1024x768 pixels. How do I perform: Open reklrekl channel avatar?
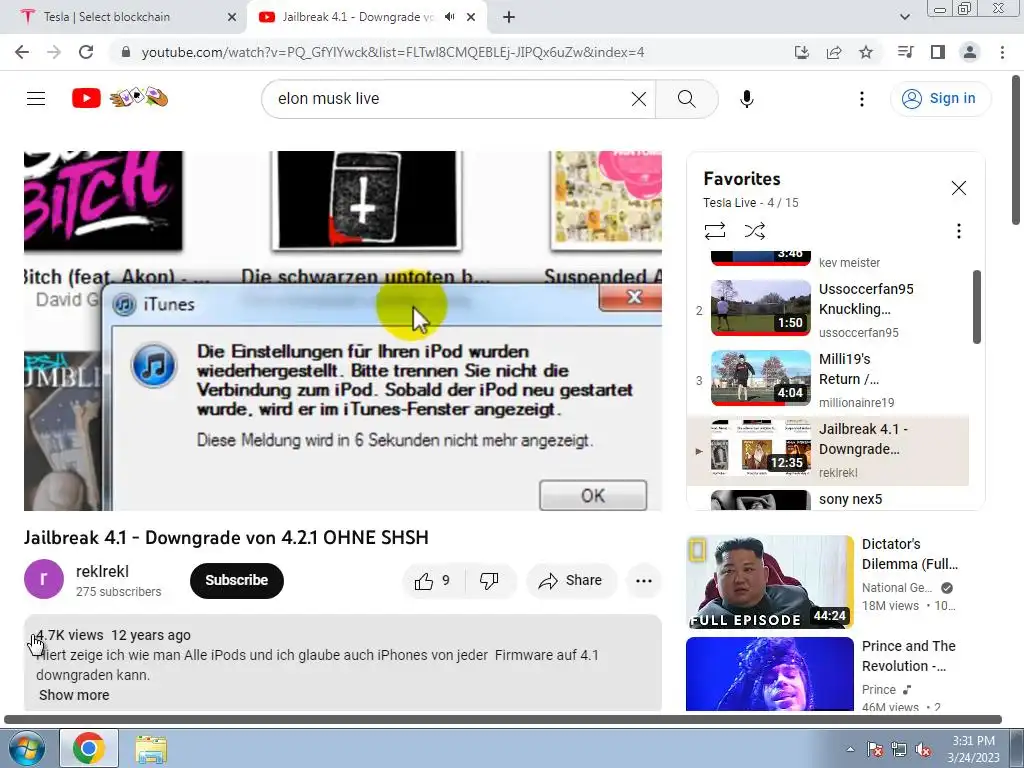[x=44, y=579]
